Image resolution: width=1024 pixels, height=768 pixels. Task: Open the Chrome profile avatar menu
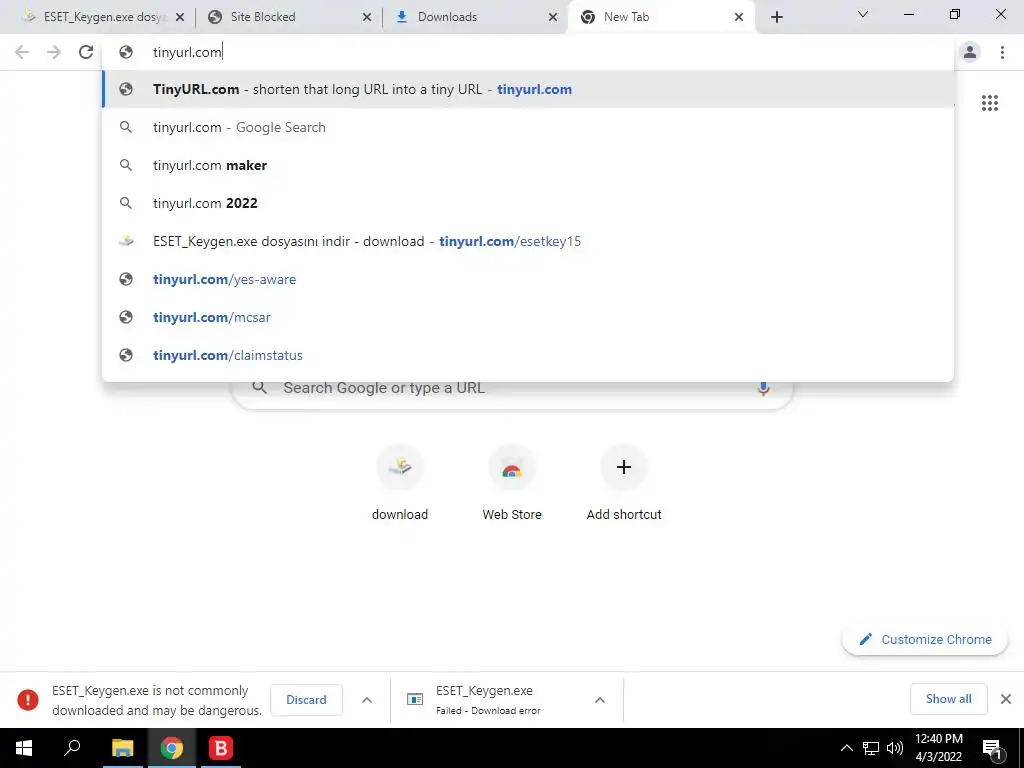(x=970, y=52)
